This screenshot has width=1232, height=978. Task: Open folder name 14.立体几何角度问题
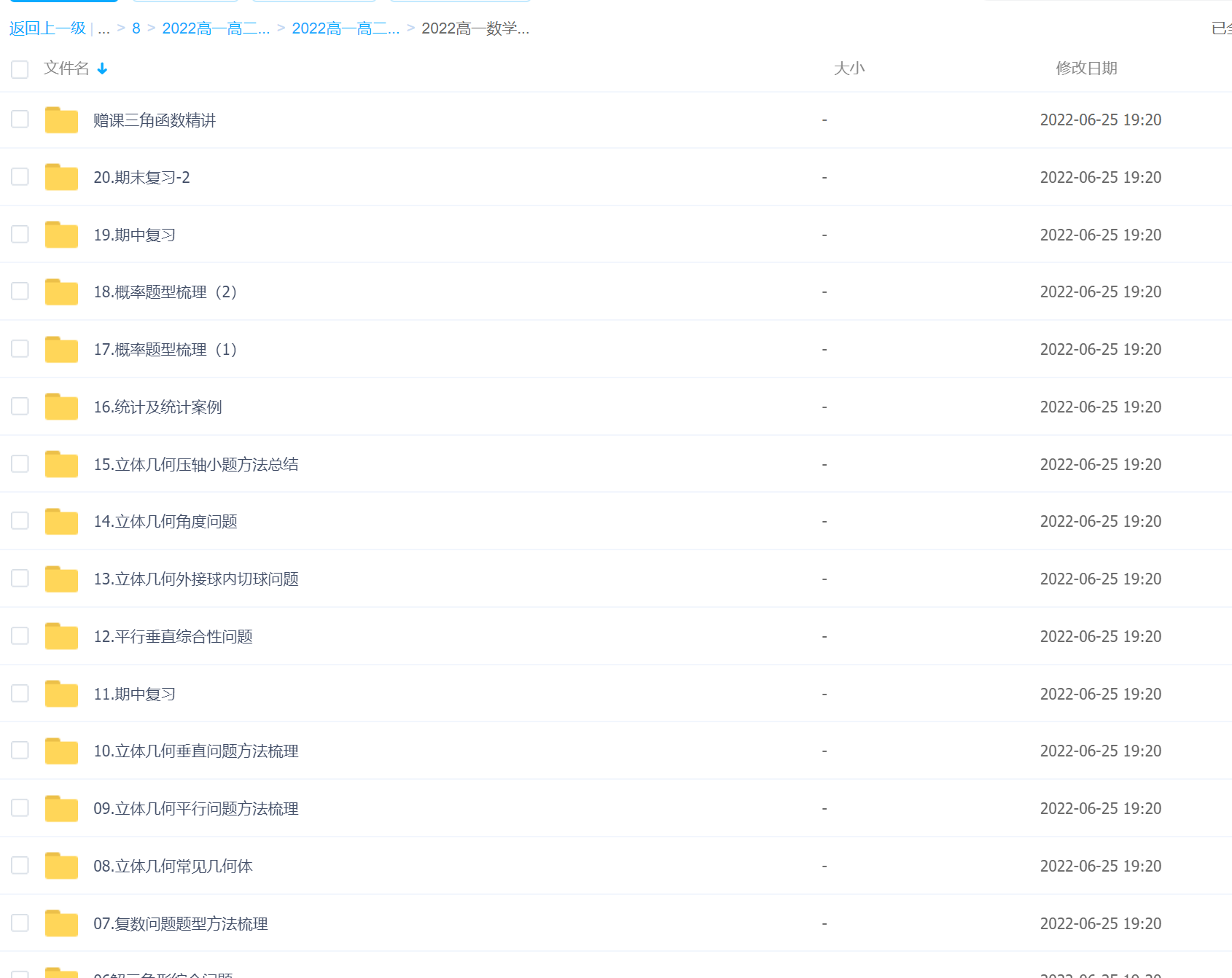pos(165,522)
